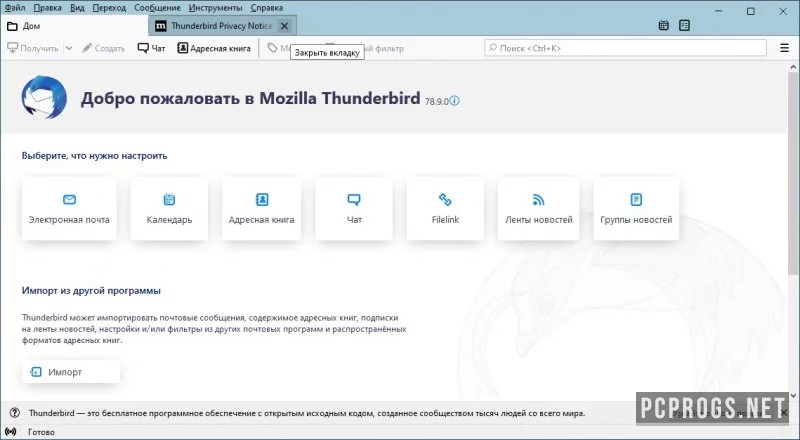Click Создать new message button
The image size is (800, 440).
pyautogui.click(x=103, y=48)
